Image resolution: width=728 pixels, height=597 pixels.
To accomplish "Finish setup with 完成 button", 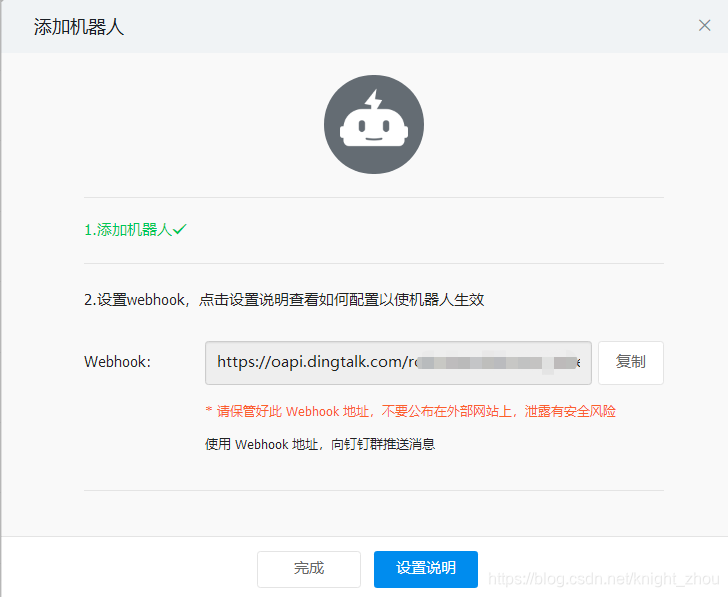I will pyautogui.click(x=309, y=569).
